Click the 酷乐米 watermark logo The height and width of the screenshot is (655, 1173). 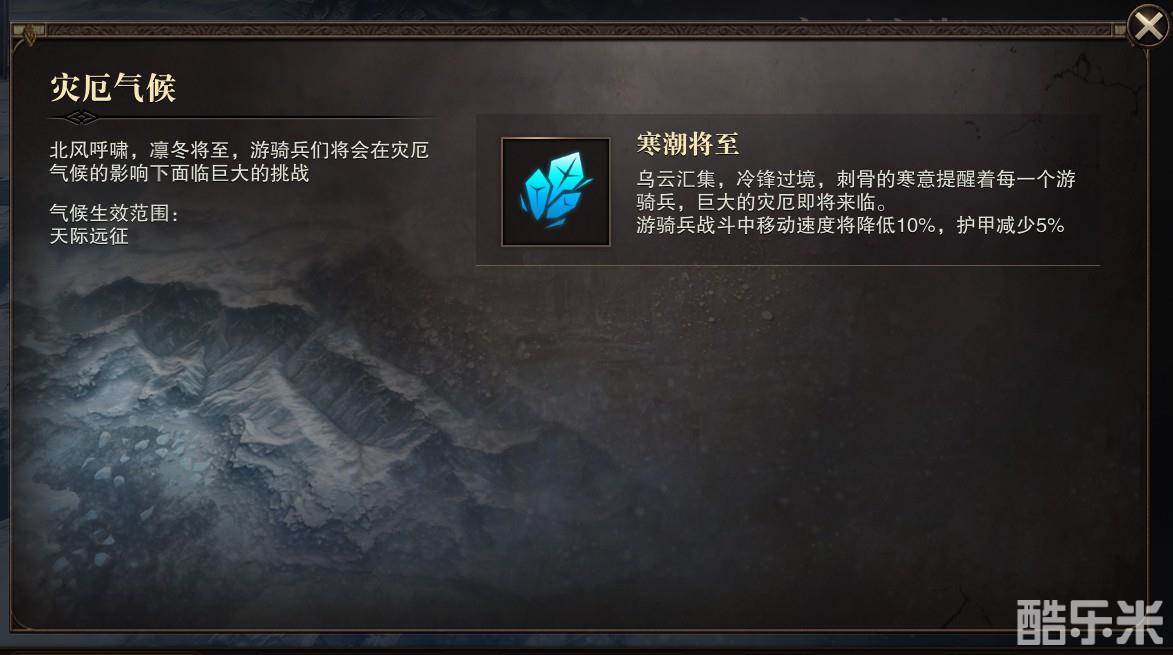point(1090,621)
